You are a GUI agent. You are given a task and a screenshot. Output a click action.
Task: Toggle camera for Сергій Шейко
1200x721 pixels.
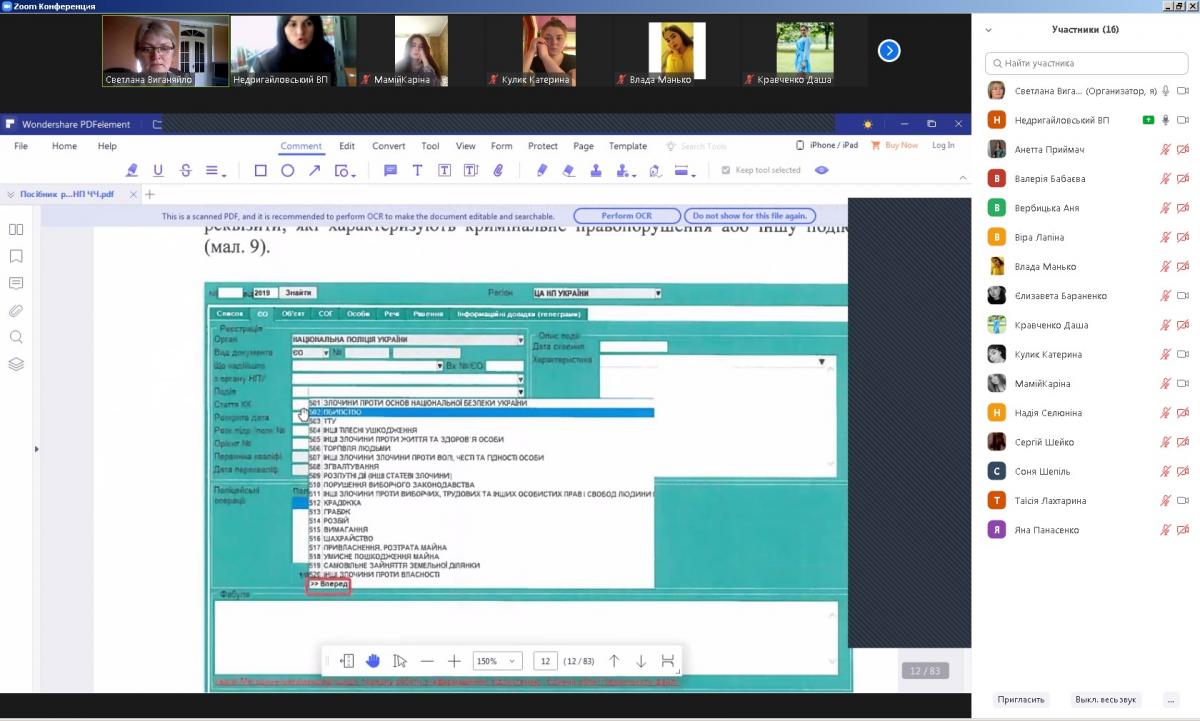pos(1183,442)
